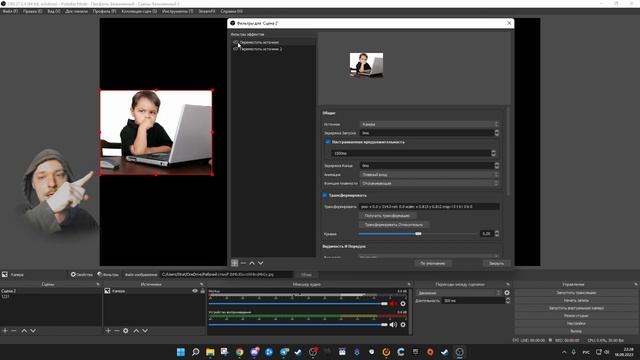Toggle visibility eye of Камера source

[195, 291]
